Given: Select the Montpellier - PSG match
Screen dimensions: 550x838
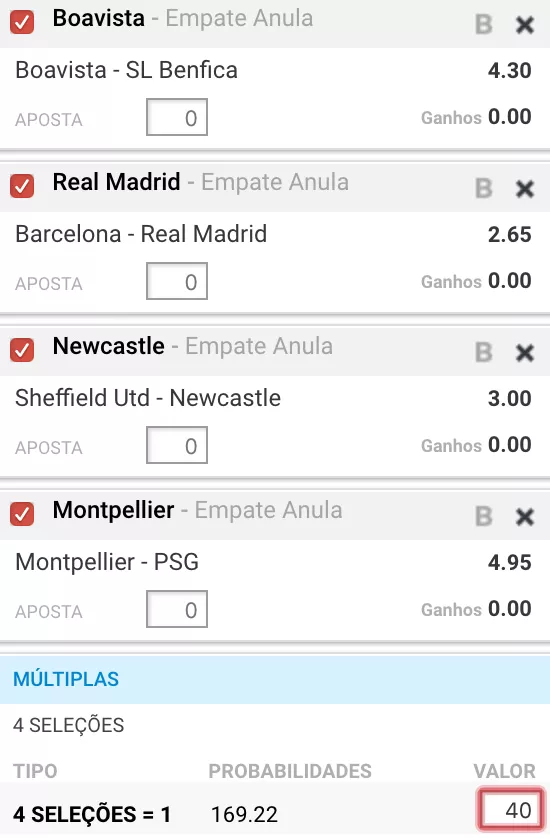Looking at the screenshot, I should pos(107,562).
